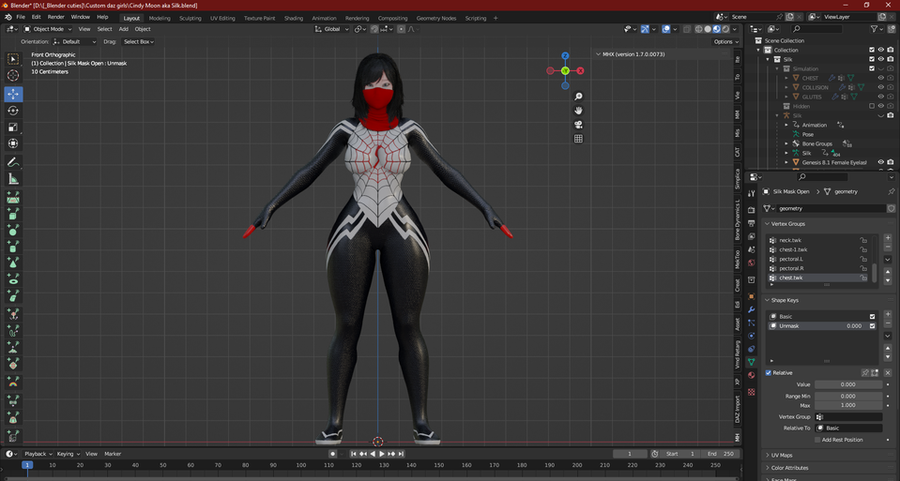The image size is (900, 481).
Task: Open the Playback popover in timeline
Action: click(x=36, y=454)
